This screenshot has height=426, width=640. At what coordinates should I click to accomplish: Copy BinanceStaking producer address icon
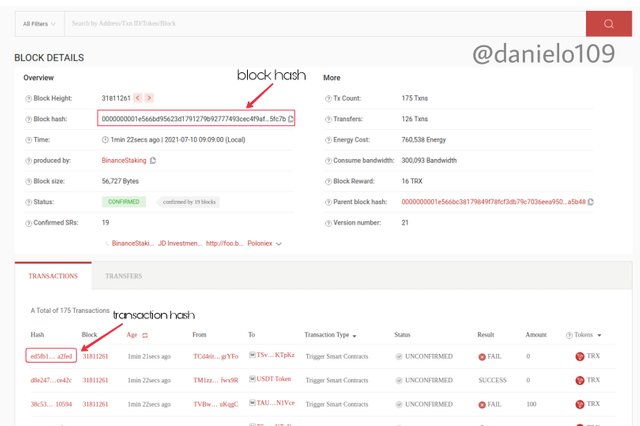click(153, 160)
